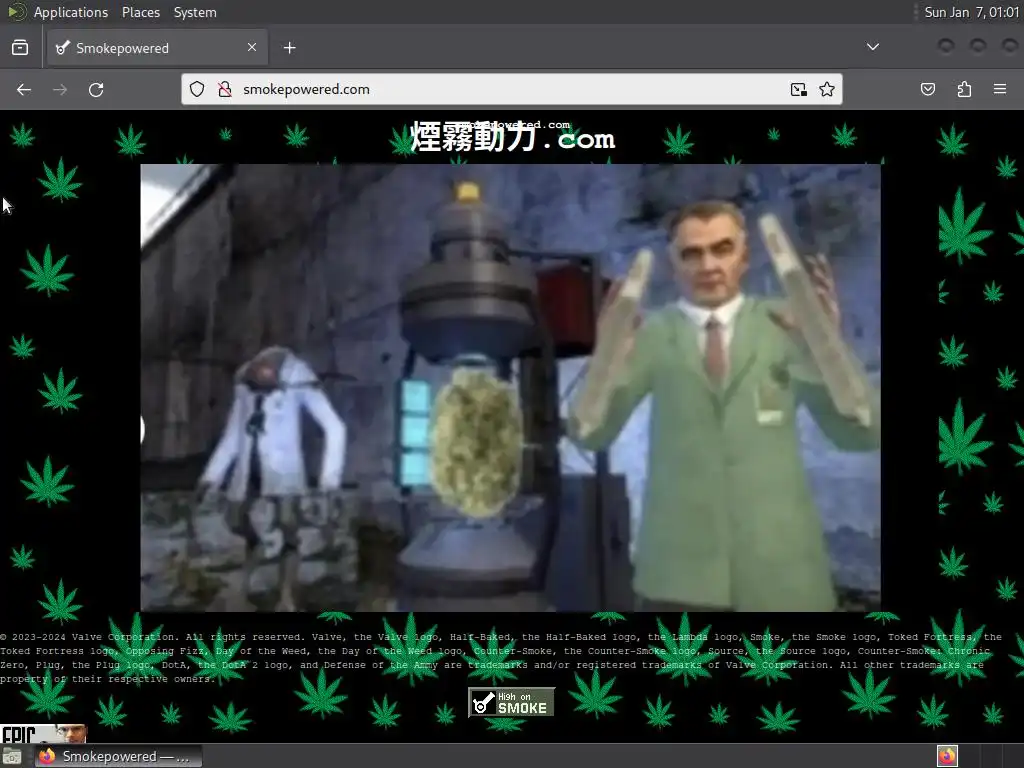Viewport: 1024px width, 768px height.
Task: Click the forward navigation arrow
Action: click(59, 89)
